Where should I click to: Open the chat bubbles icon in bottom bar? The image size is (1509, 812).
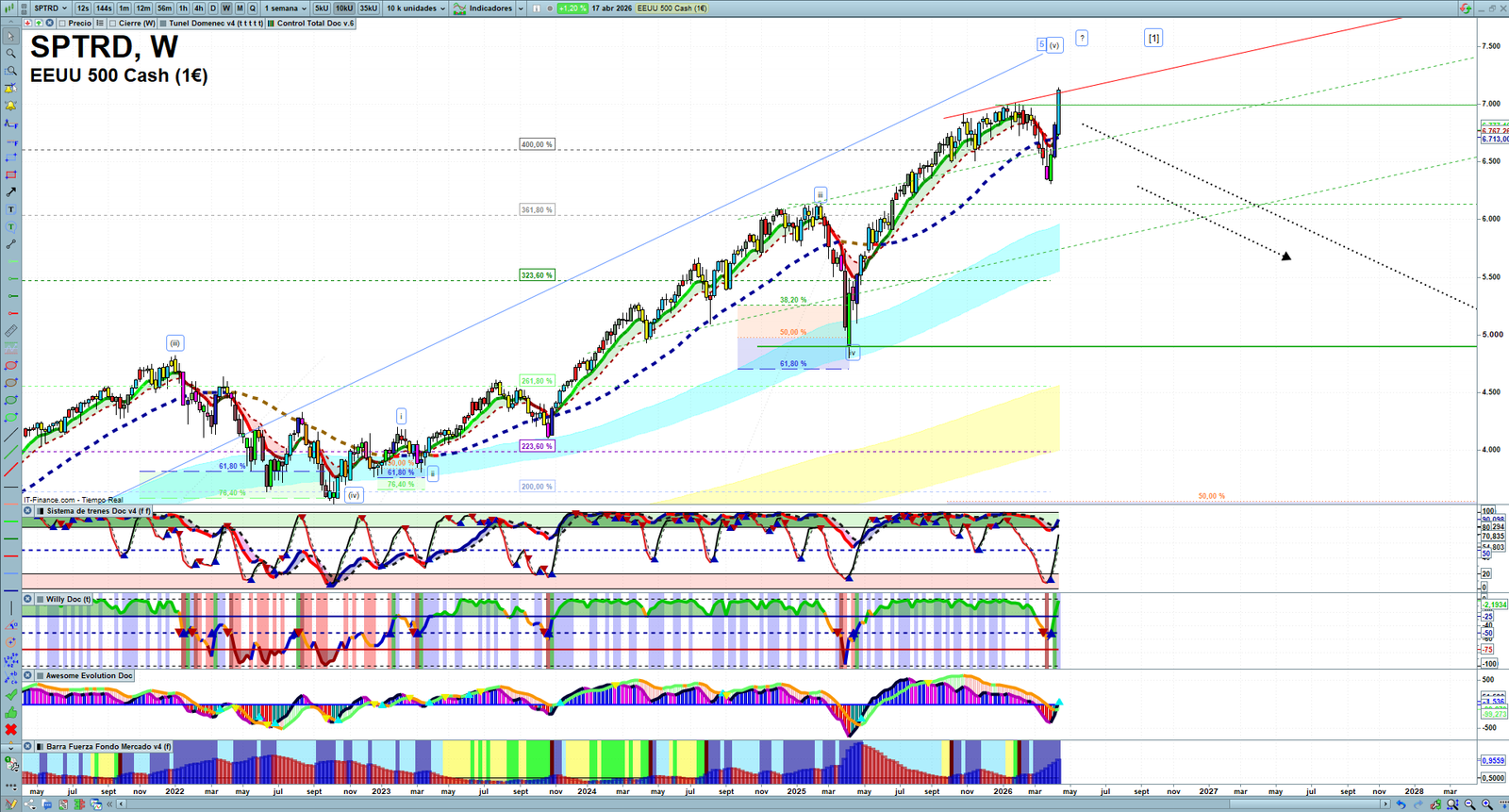[47, 804]
